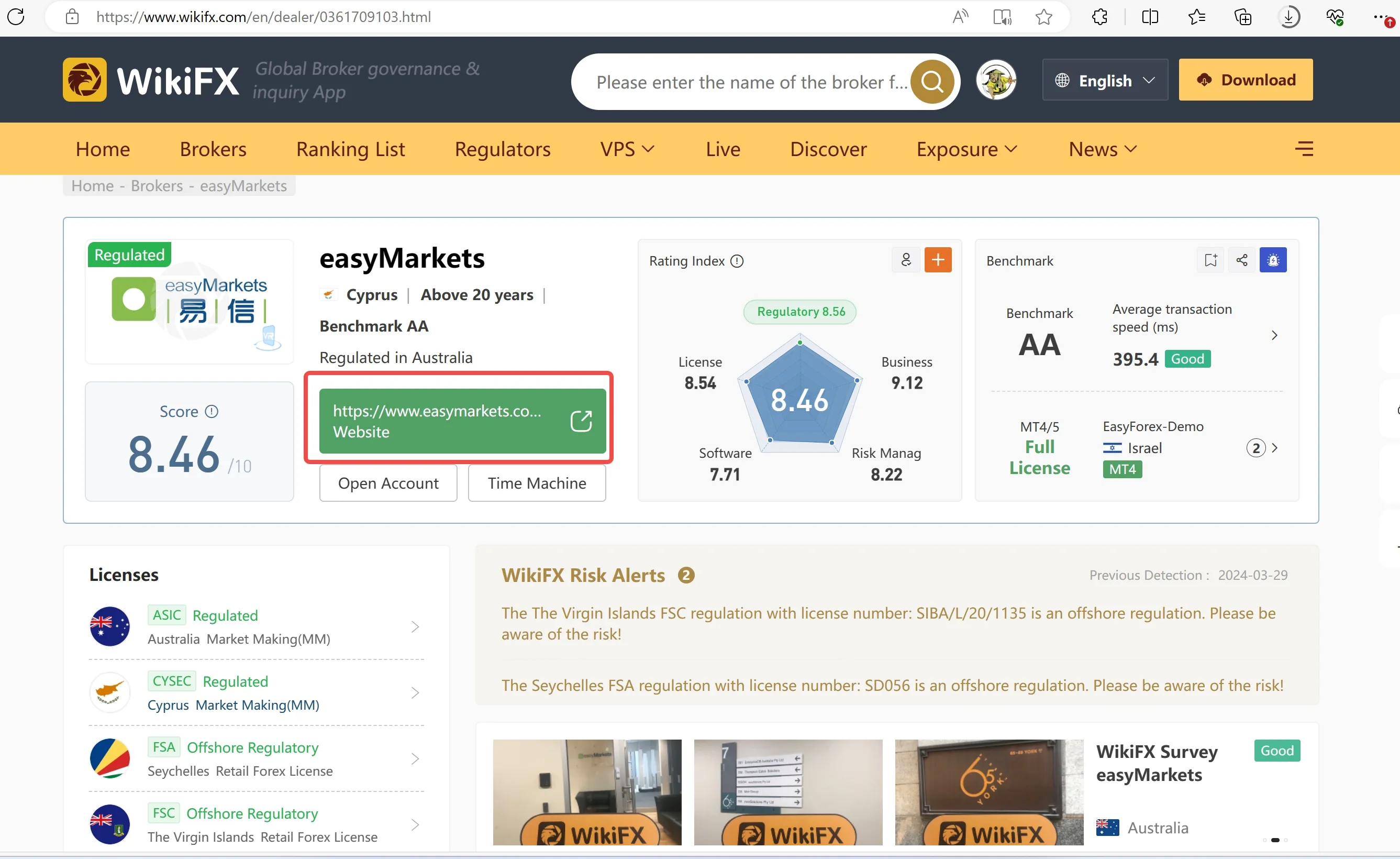Screen dimensions: 1400x859
Task: Expand the ASIC license row
Action: click(256, 626)
